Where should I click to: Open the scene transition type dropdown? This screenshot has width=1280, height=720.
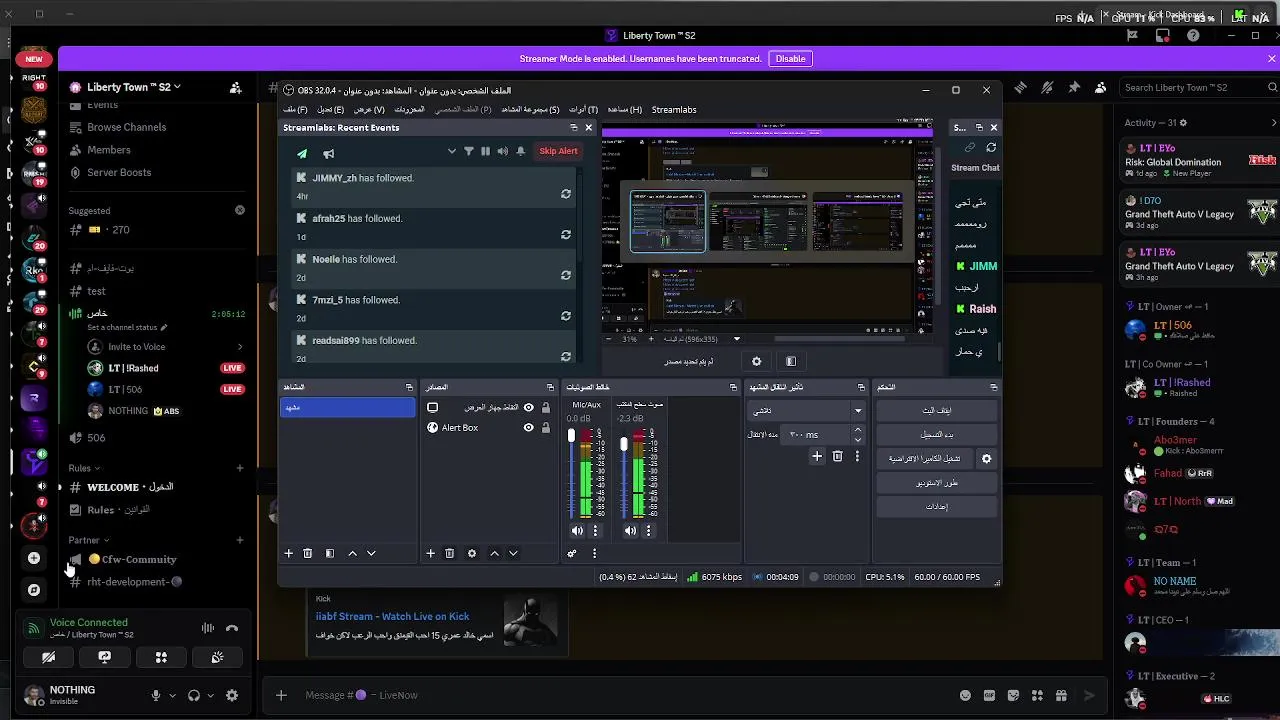(x=806, y=410)
